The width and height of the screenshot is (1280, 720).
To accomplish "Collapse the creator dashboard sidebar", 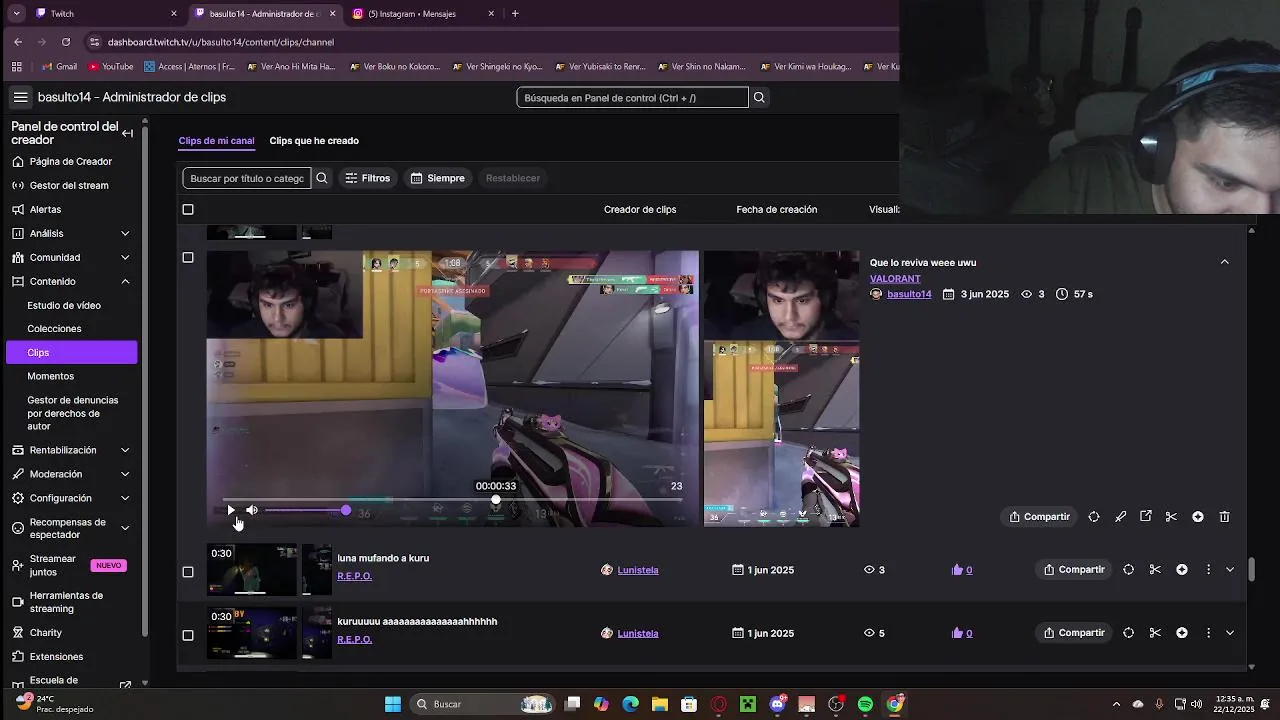I will click(127, 133).
